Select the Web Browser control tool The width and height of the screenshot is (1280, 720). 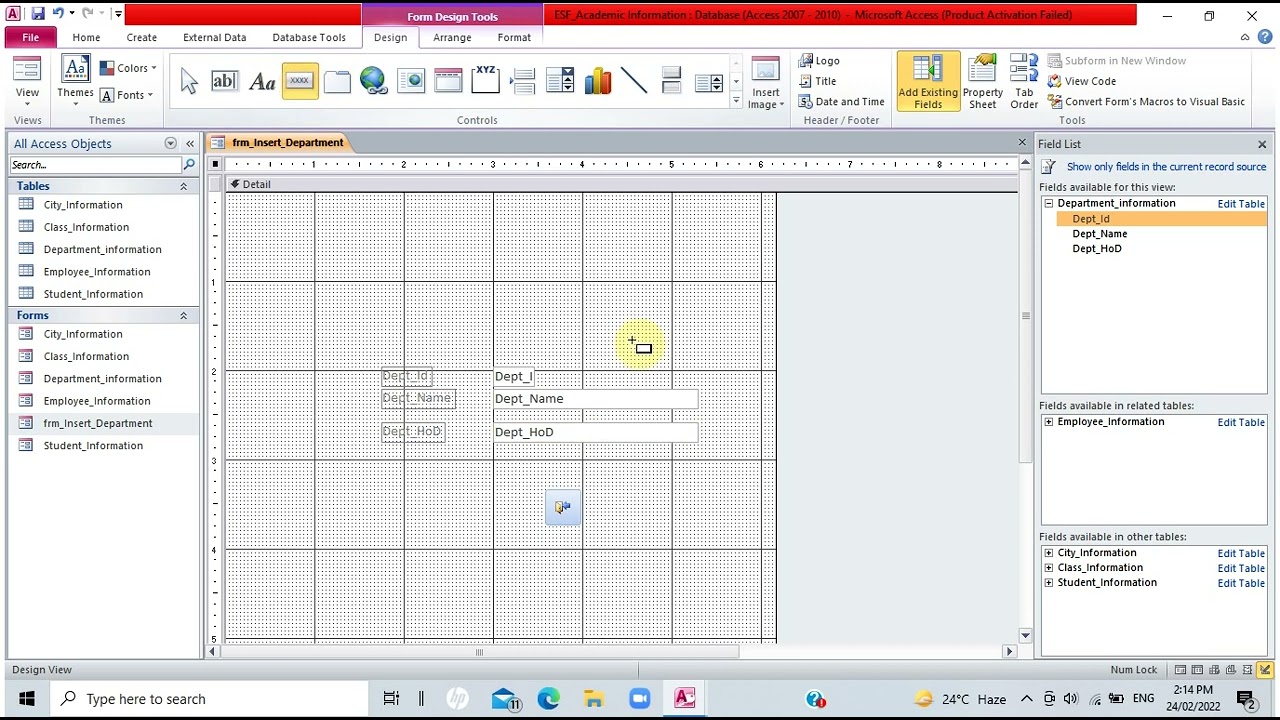[411, 82]
